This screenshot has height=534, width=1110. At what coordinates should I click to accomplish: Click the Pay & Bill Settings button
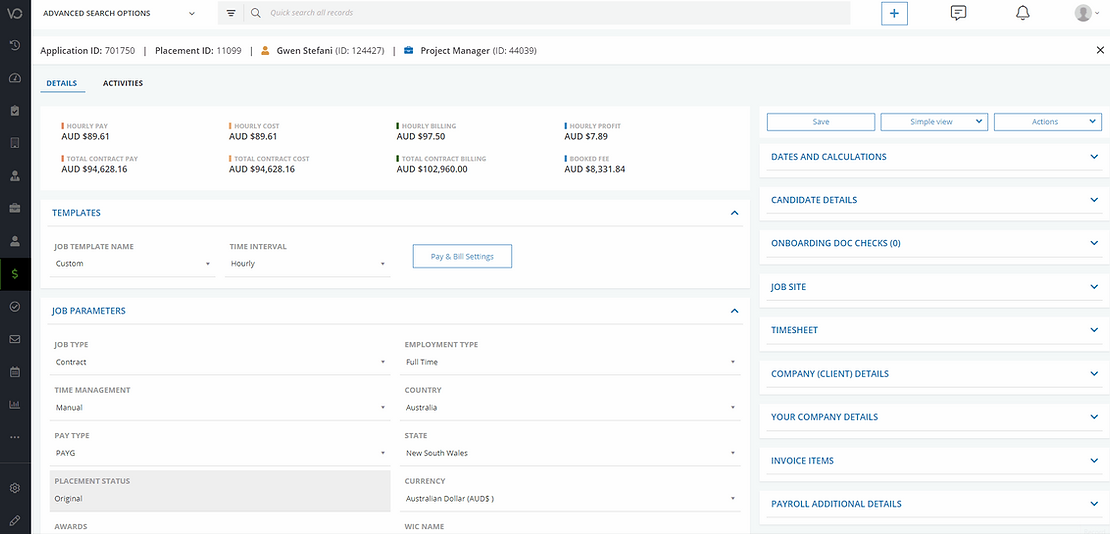click(x=462, y=256)
